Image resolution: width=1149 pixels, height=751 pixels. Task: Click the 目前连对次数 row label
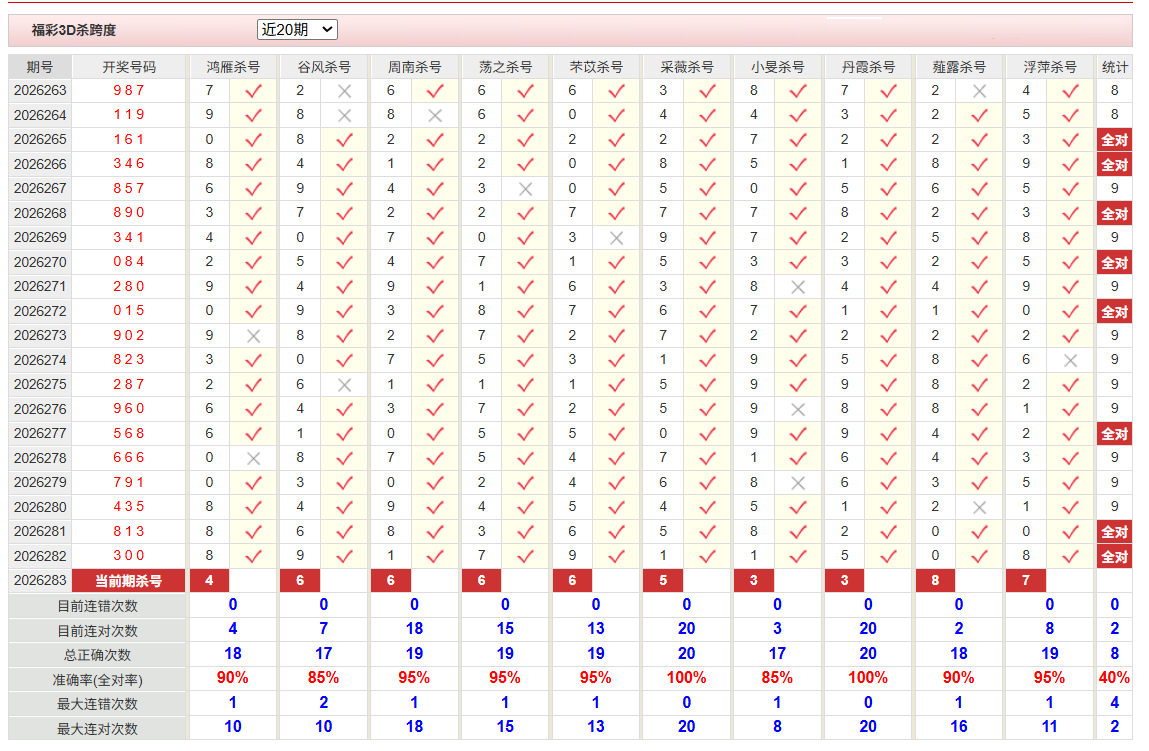[97, 631]
